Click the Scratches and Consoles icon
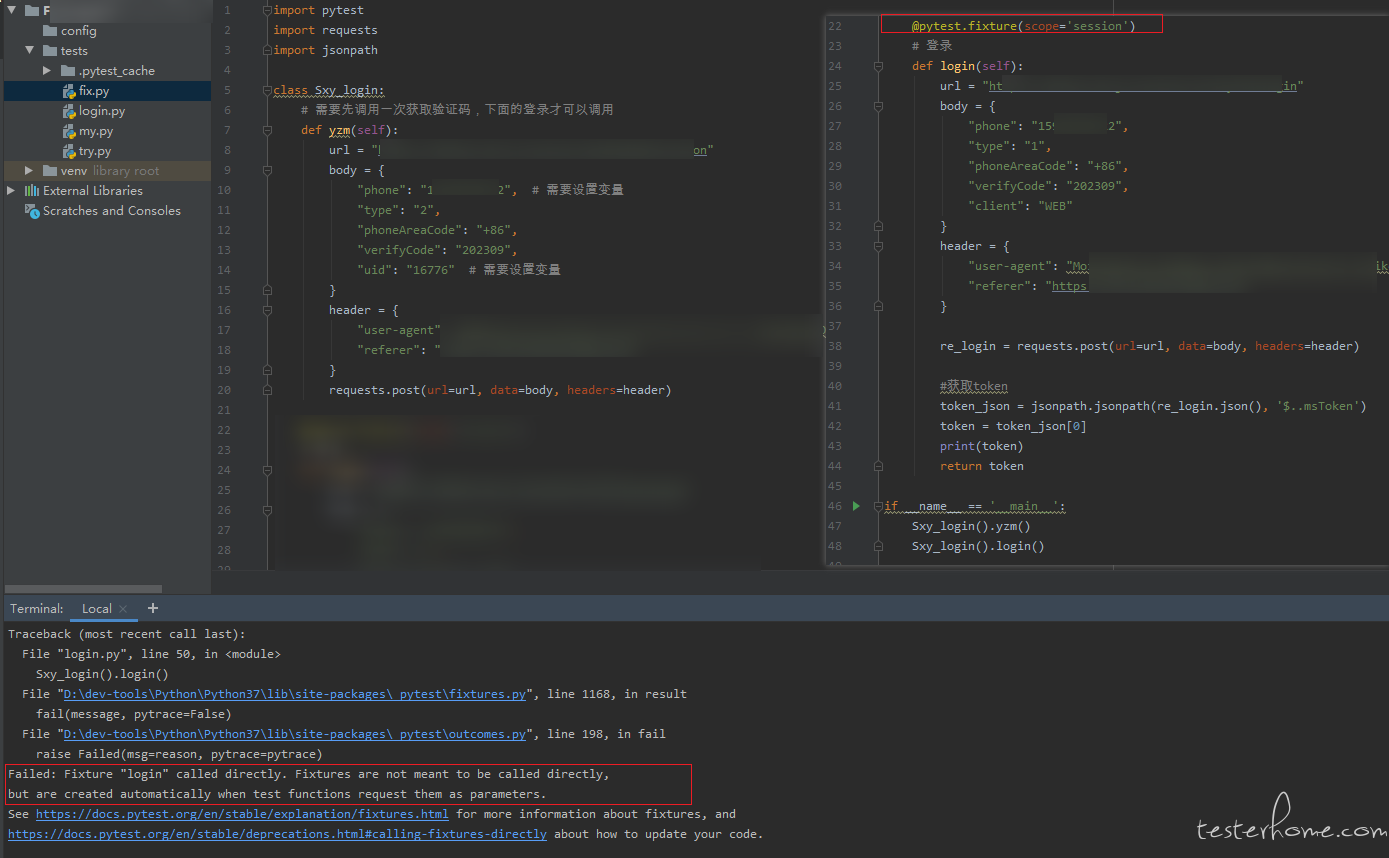This screenshot has height=858, width=1389. click(32, 211)
